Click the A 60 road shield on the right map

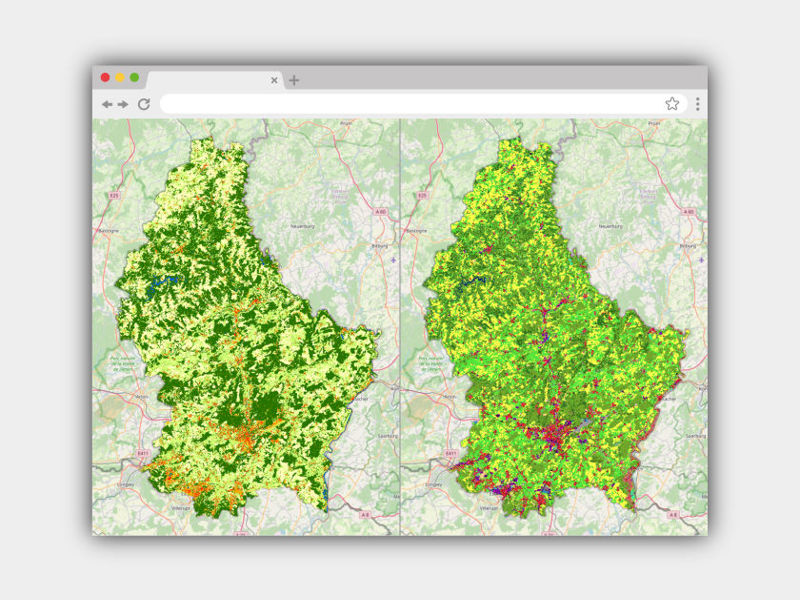coord(689,211)
